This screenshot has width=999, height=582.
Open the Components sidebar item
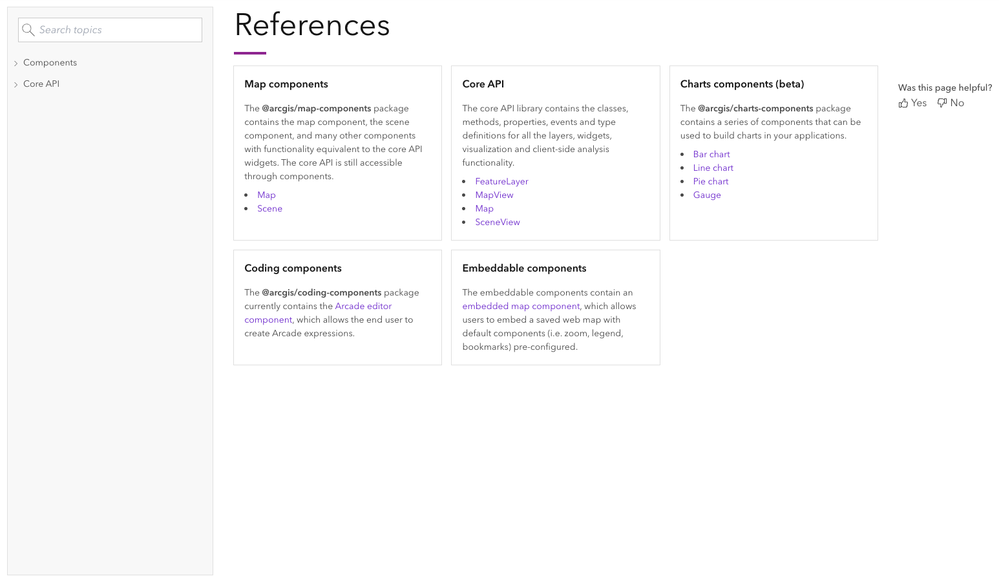pyautogui.click(x=50, y=63)
